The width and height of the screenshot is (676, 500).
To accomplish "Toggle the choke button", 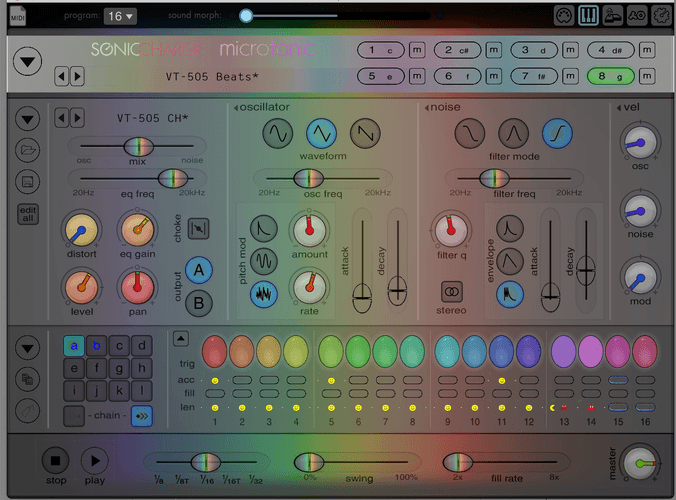I will click(199, 228).
